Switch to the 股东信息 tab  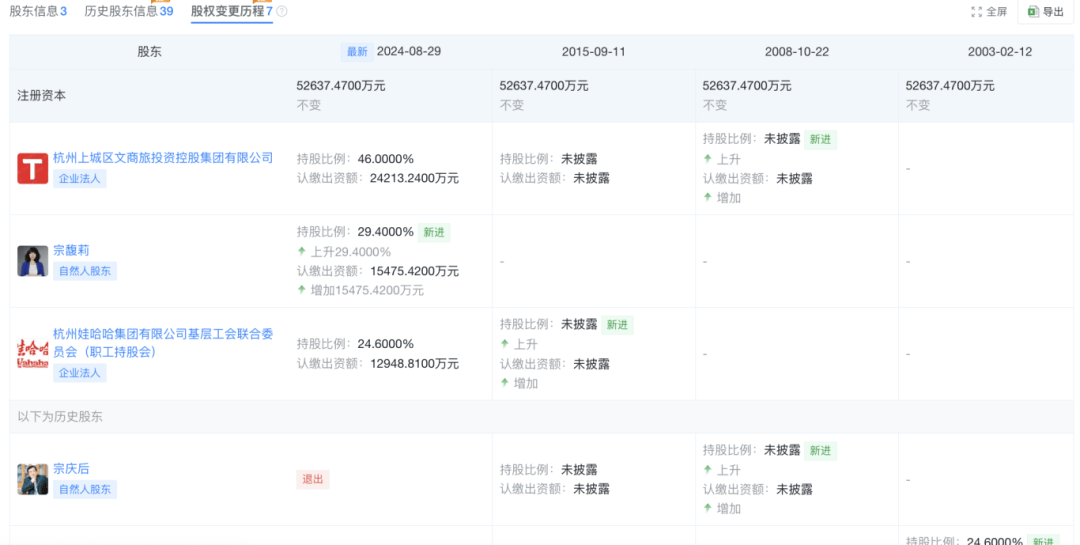pos(38,11)
